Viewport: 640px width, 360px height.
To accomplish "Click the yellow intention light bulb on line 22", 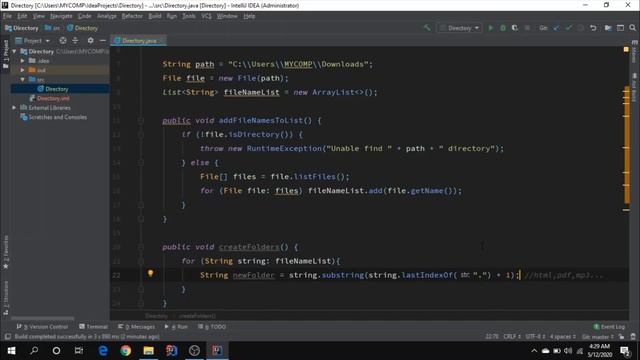I will pos(150,273).
